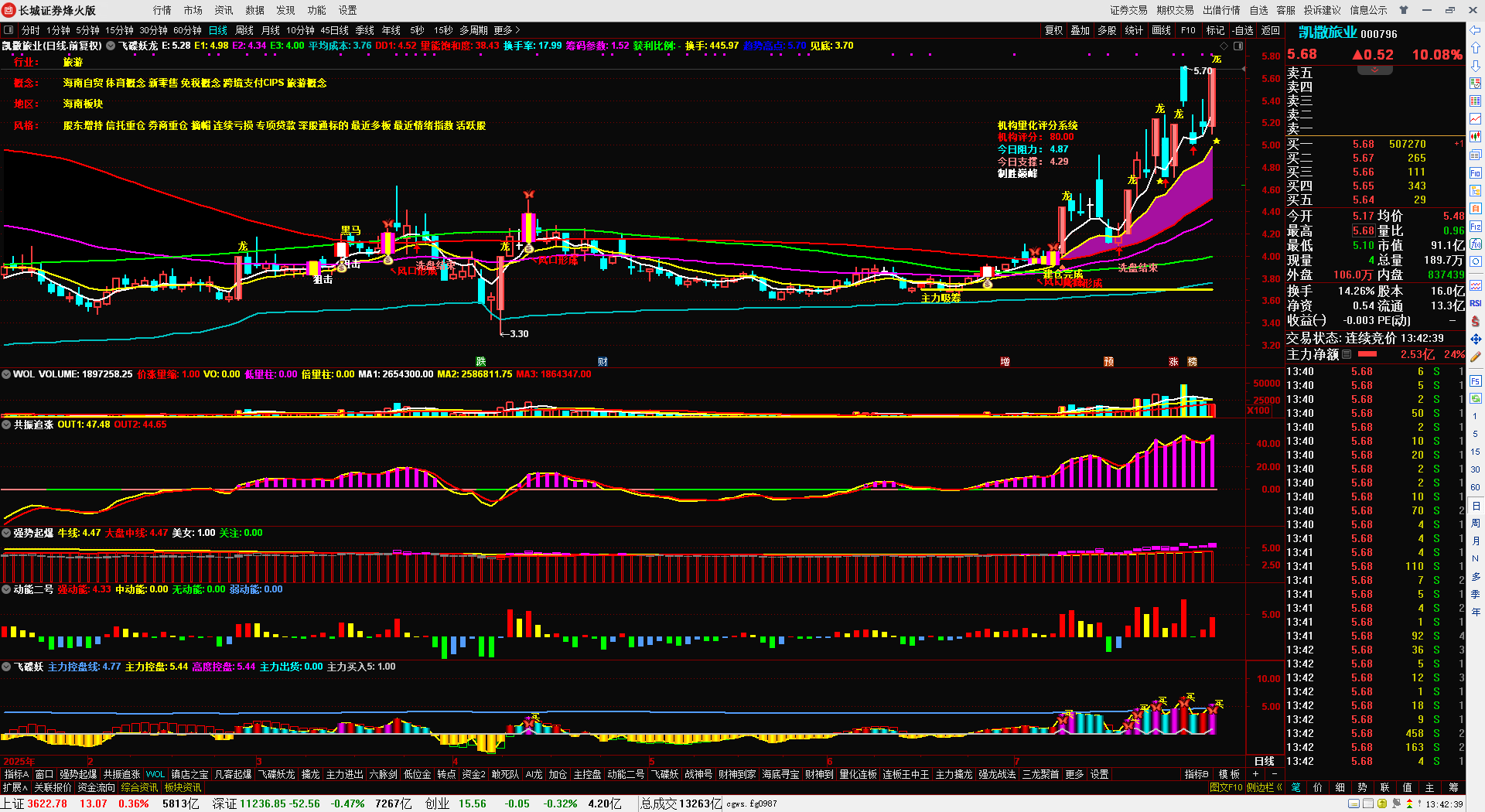Screen dimensions: 1485x812
Task: Open the news window icon in sidebar
Action: click(x=1476, y=155)
